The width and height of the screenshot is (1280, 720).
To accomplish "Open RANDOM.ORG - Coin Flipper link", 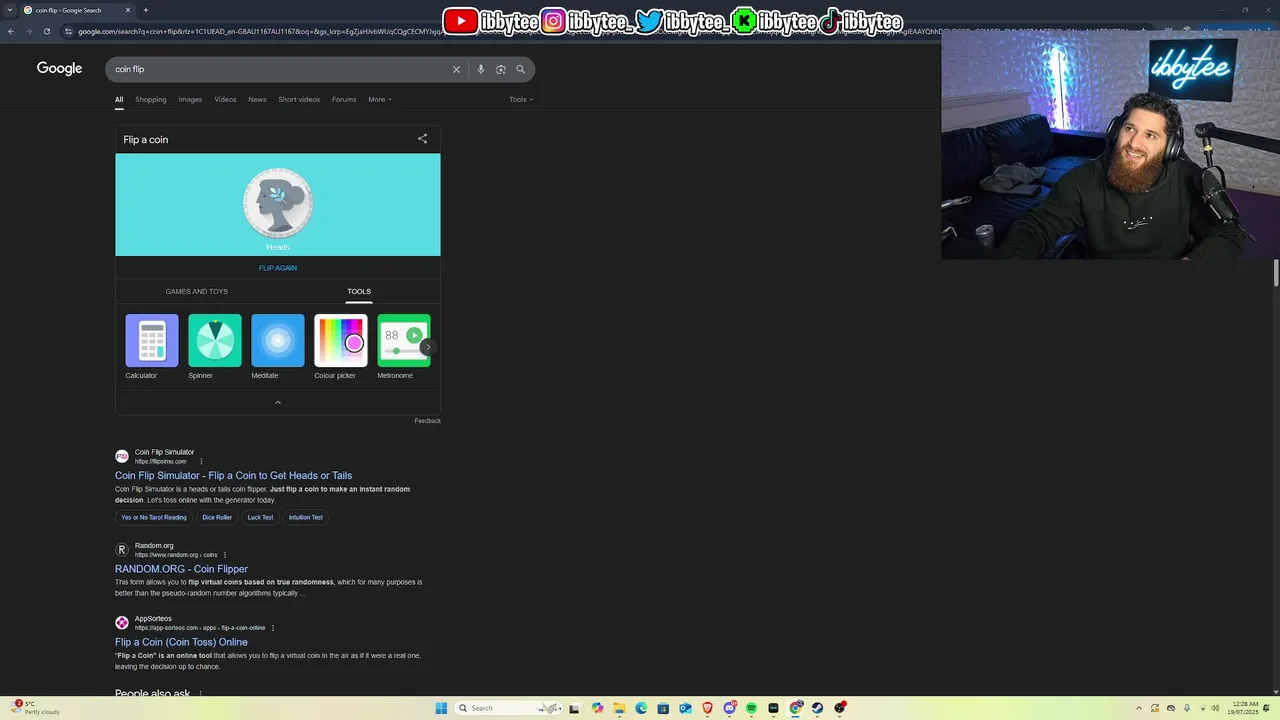I will point(181,569).
